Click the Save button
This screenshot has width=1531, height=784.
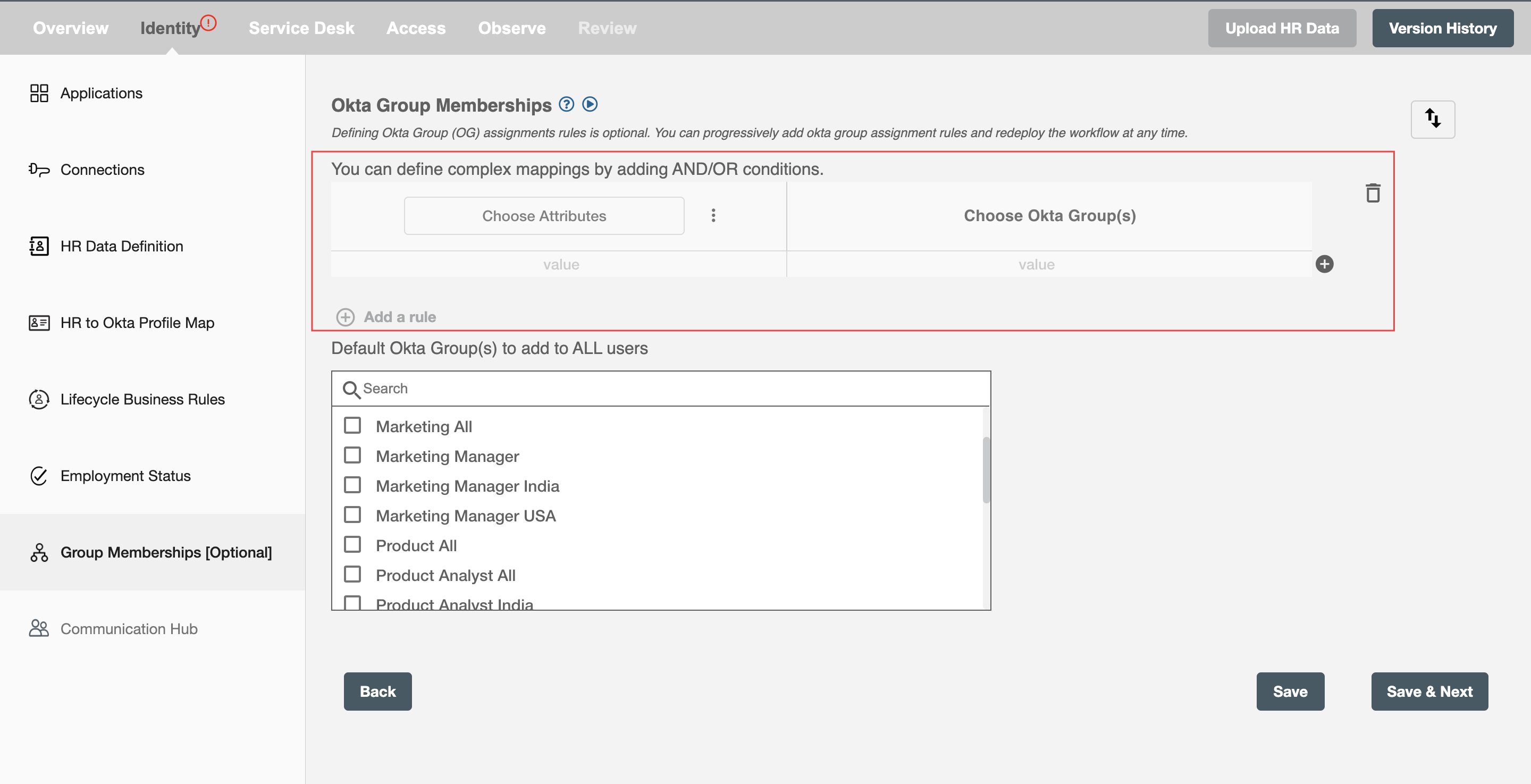(x=1290, y=692)
